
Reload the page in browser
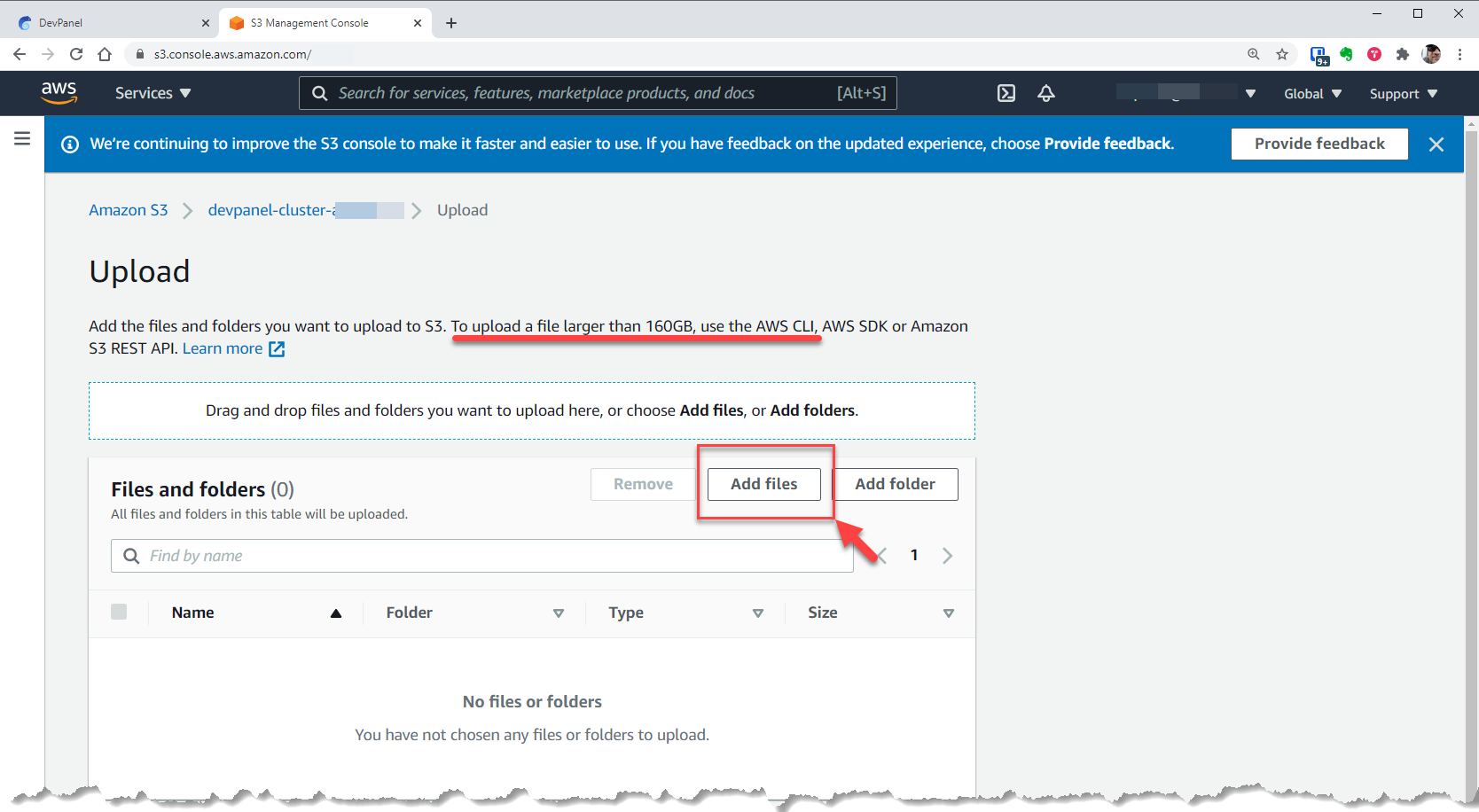pyautogui.click(x=76, y=54)
